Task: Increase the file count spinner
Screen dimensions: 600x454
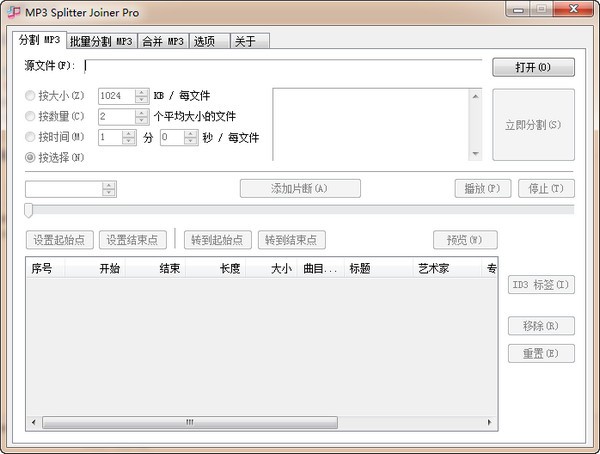Action: (x=142, y=113)
